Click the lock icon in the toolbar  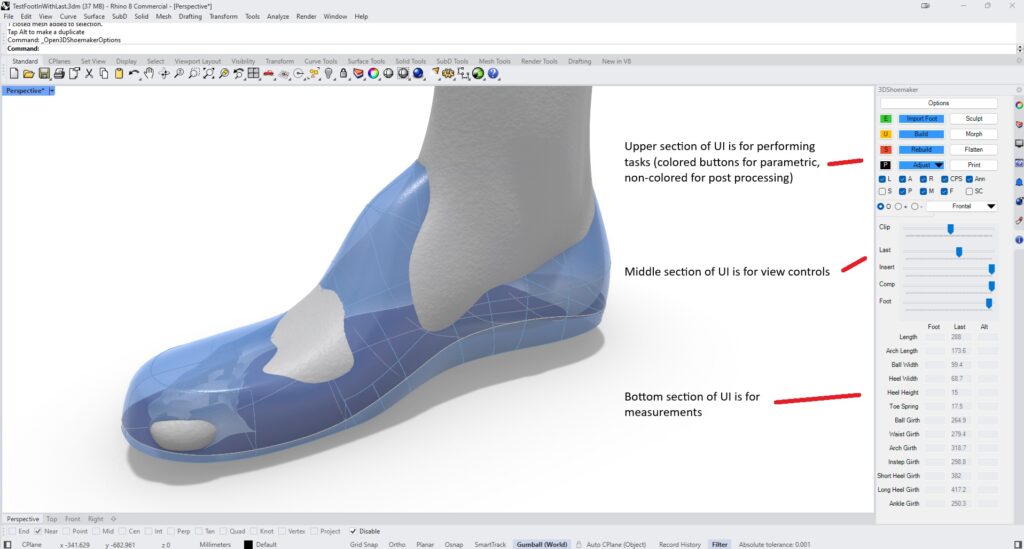pos(343,74)
